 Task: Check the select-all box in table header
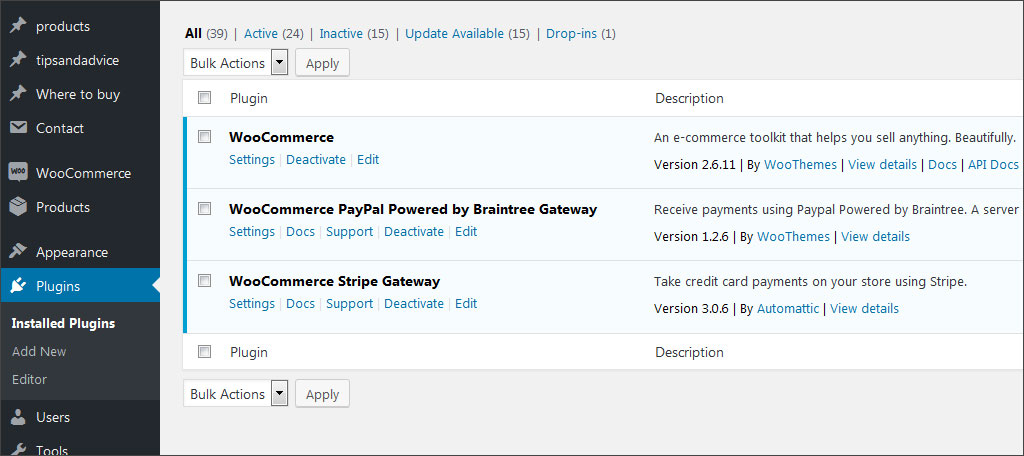[x=205, y=98]
